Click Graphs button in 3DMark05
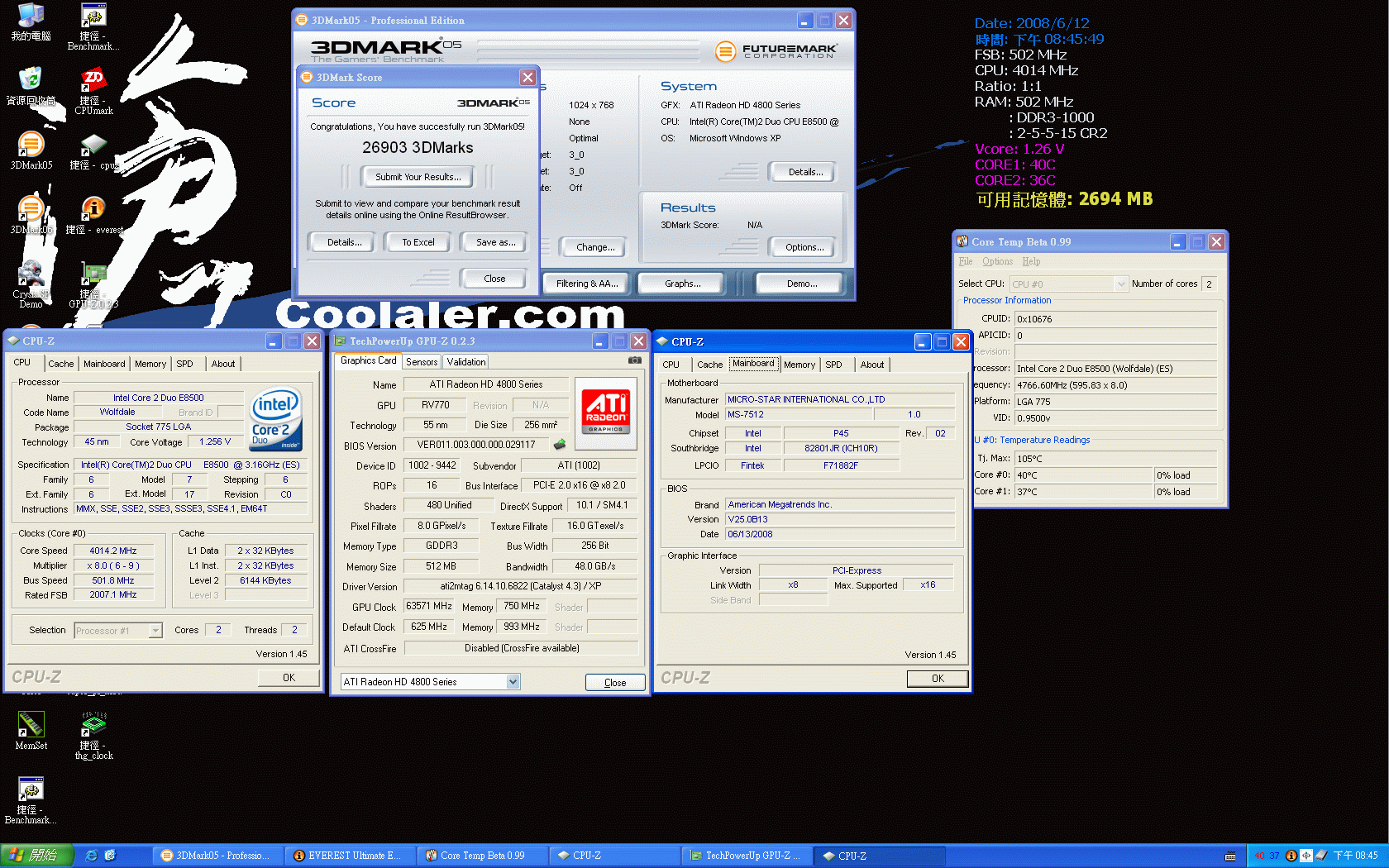This screenshot has width=1389, height=868. point(682,284)
